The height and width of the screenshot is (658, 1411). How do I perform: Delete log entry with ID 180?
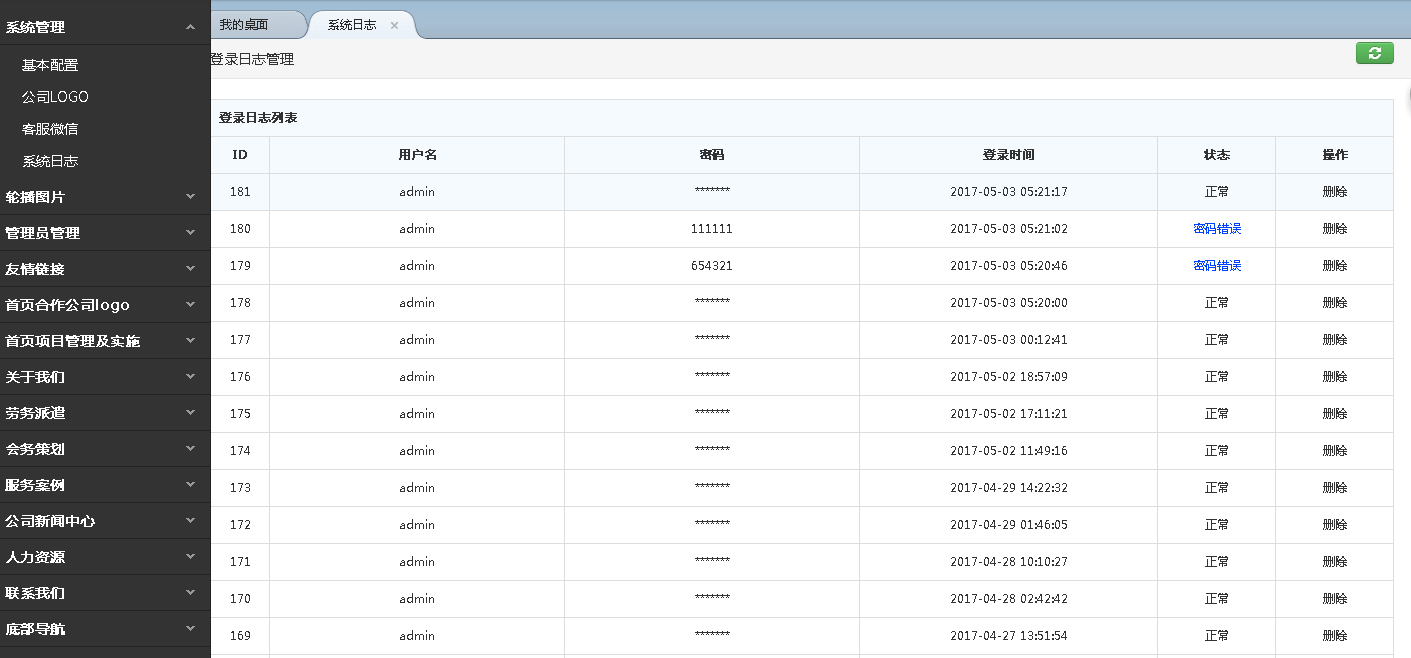[x=1334, y=229]
